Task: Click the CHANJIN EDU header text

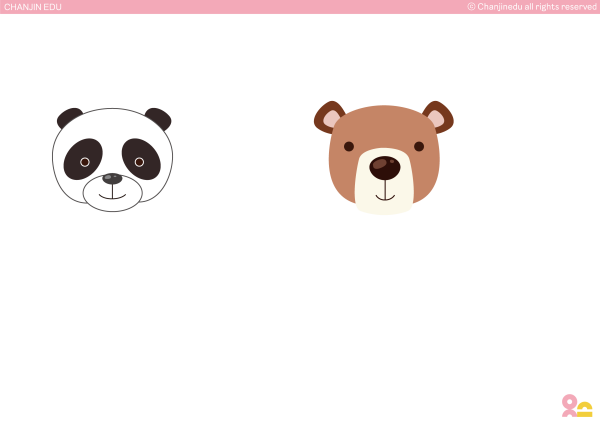Action: pyautogui.click(x=33, y=7)
